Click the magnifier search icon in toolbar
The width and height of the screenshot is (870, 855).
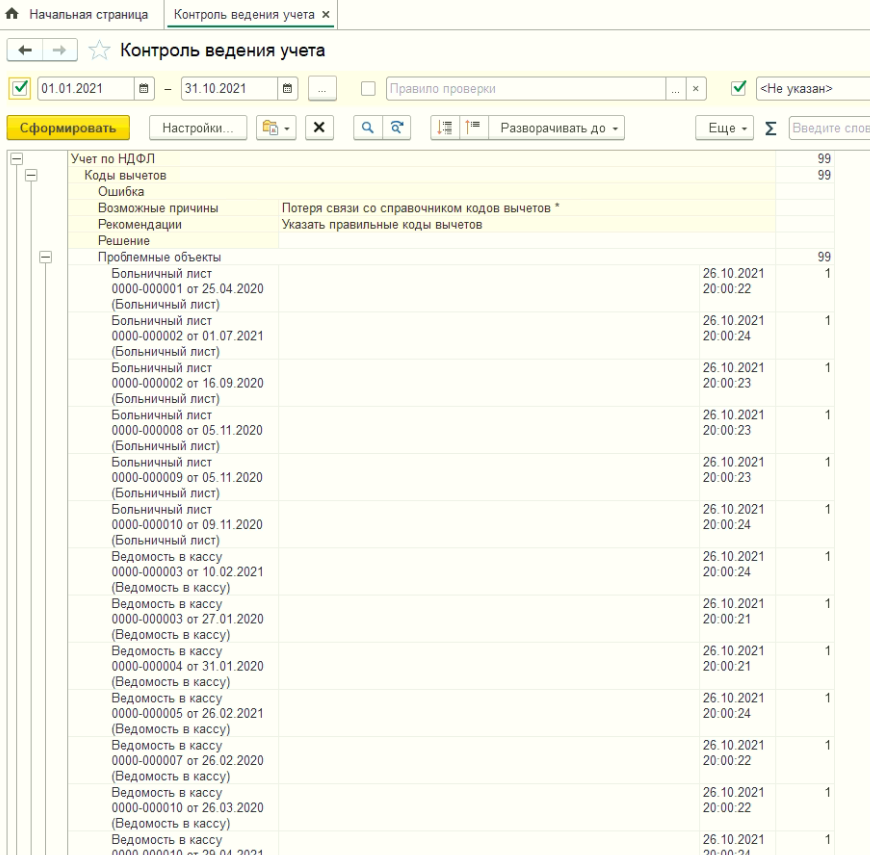pyautogui.click(x=367, y=128)
